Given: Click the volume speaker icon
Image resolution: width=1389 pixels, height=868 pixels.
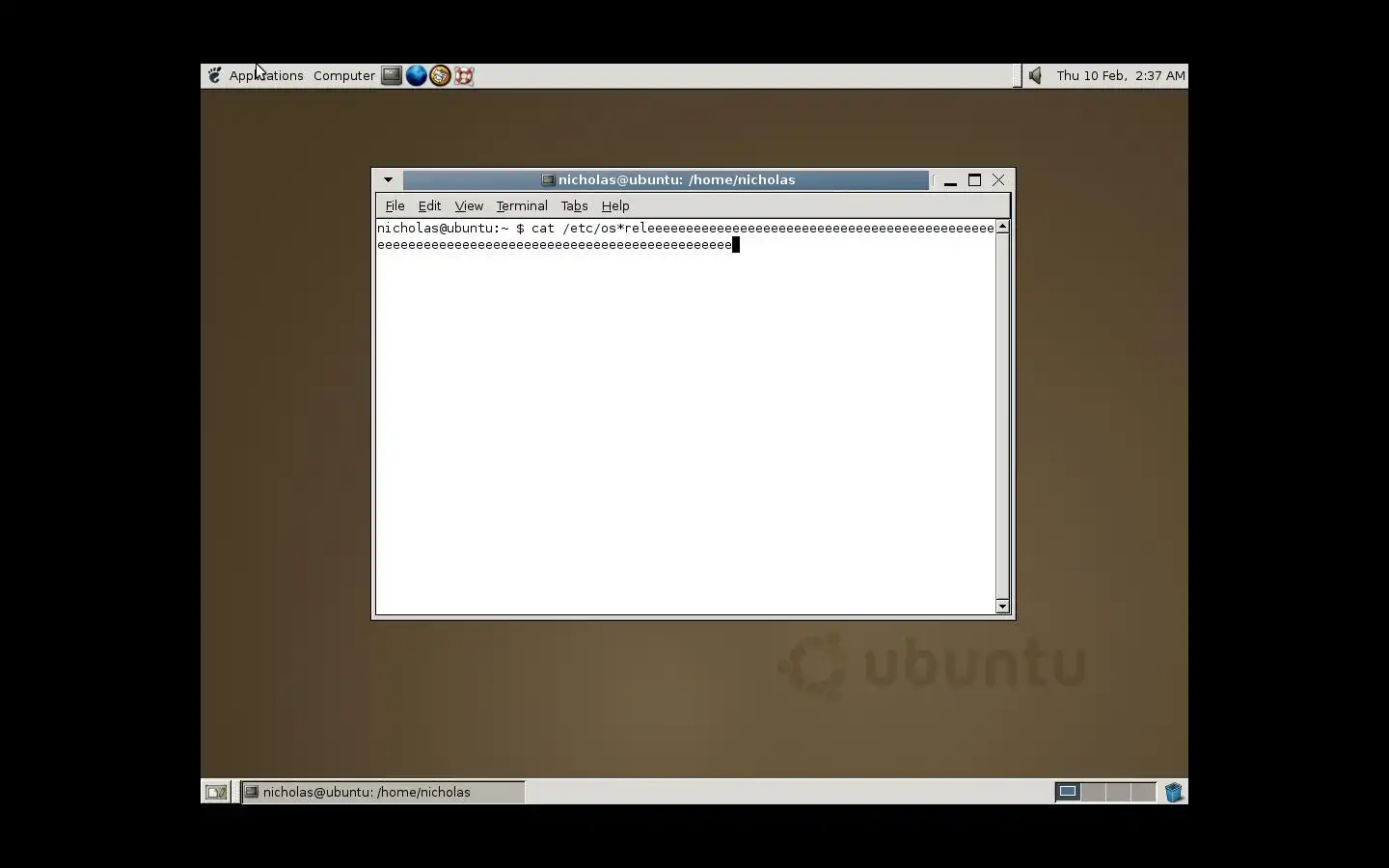Looking at the screenshot, I should [1035, 75].
